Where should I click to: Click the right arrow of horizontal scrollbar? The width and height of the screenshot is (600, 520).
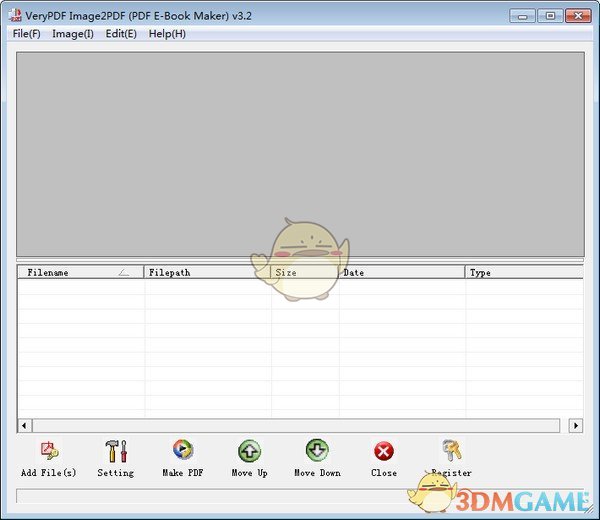[x=576, y=425]
